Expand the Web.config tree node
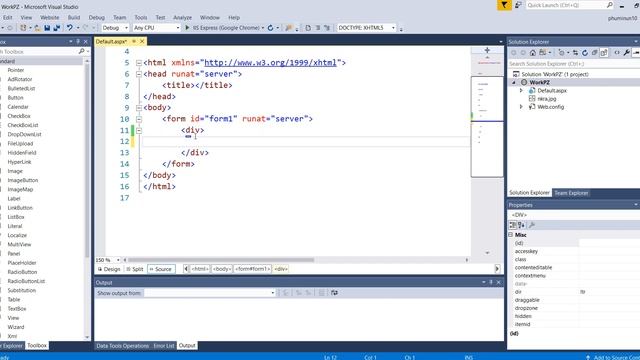This screenshot has width=640, height=360. click(521, 107)
